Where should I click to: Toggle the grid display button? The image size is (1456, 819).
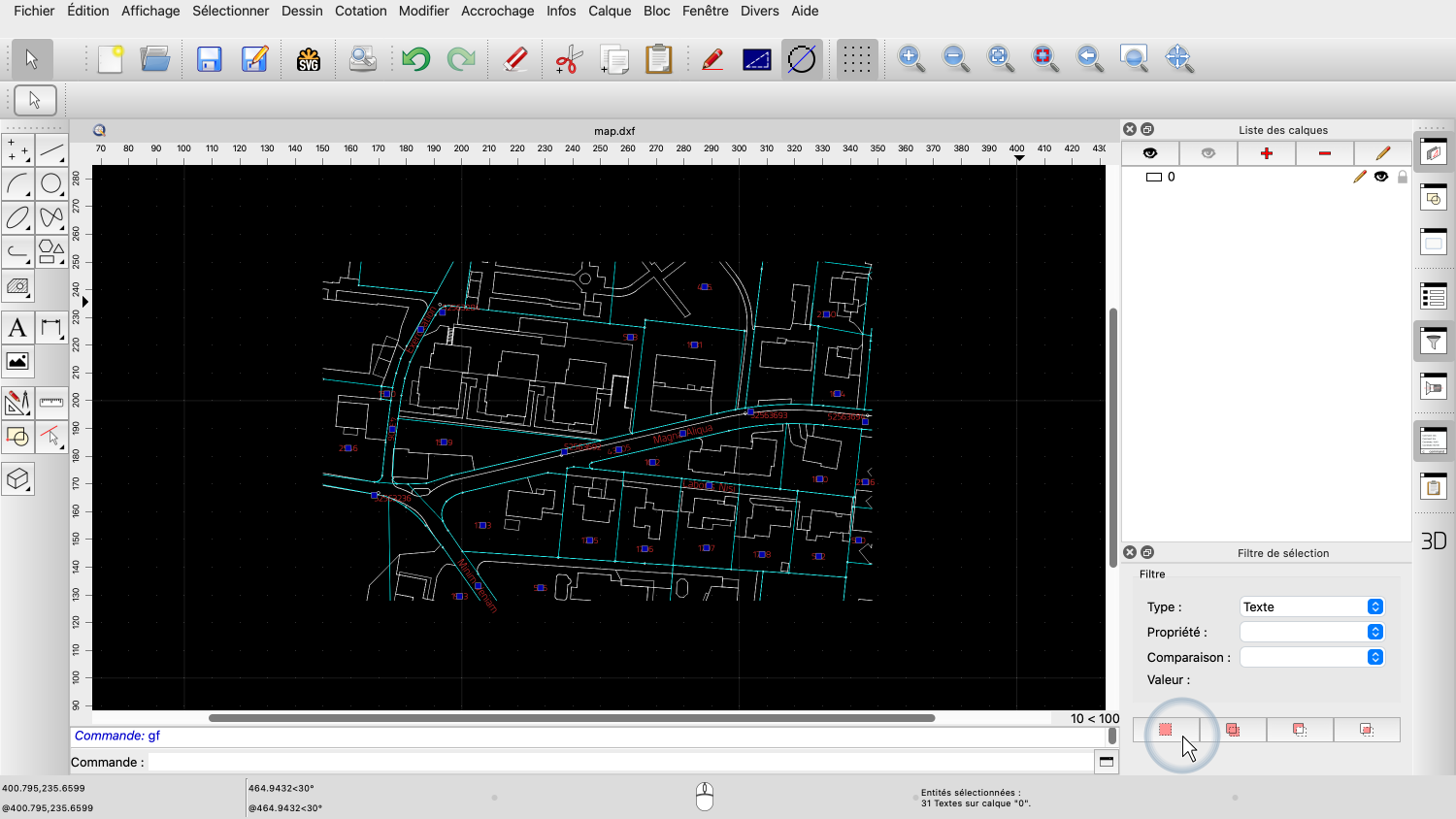click(x=856, y=59)
